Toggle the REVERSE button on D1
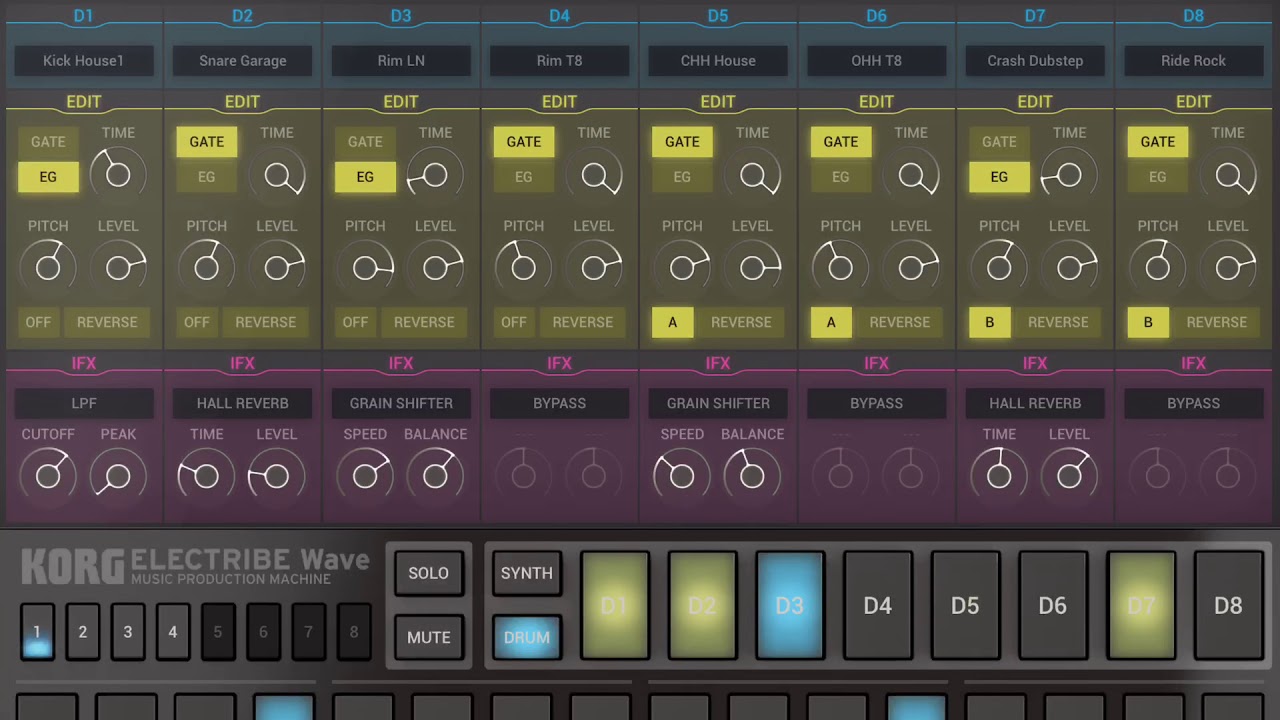 107,322
